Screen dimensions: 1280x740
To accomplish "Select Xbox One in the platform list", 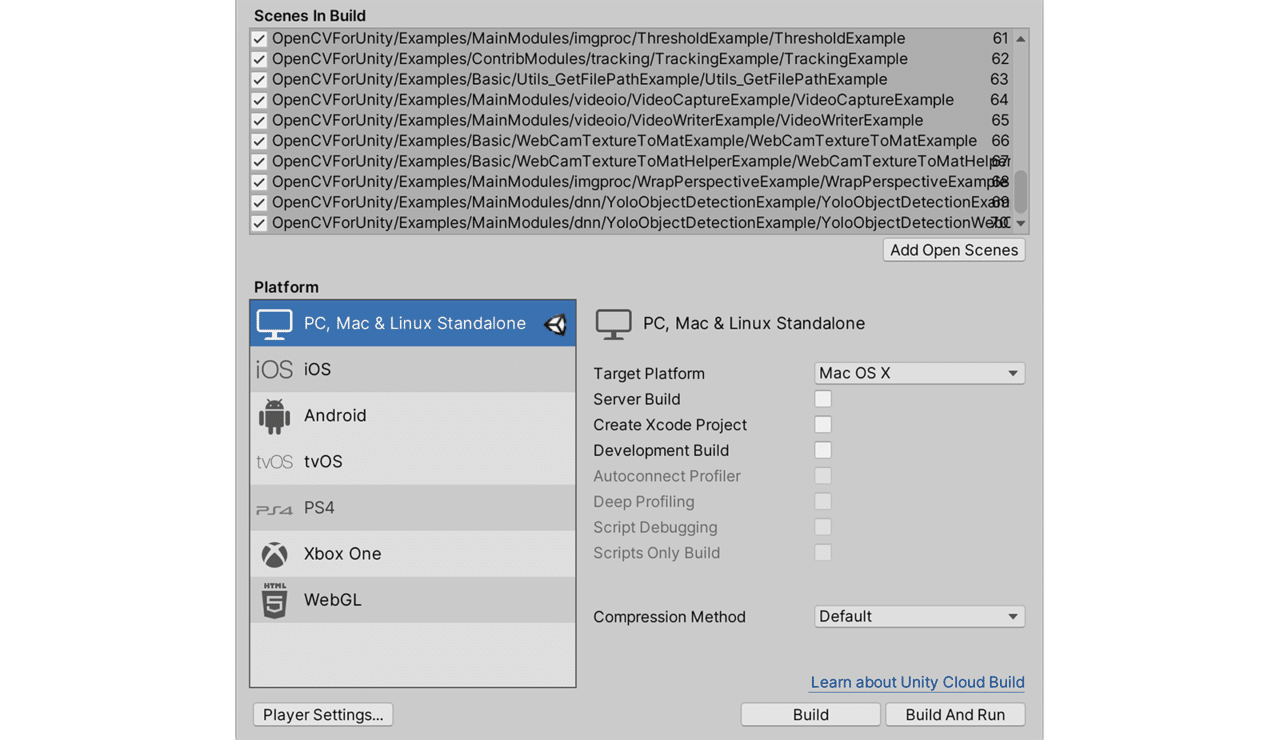I will [x=413, y=554].
